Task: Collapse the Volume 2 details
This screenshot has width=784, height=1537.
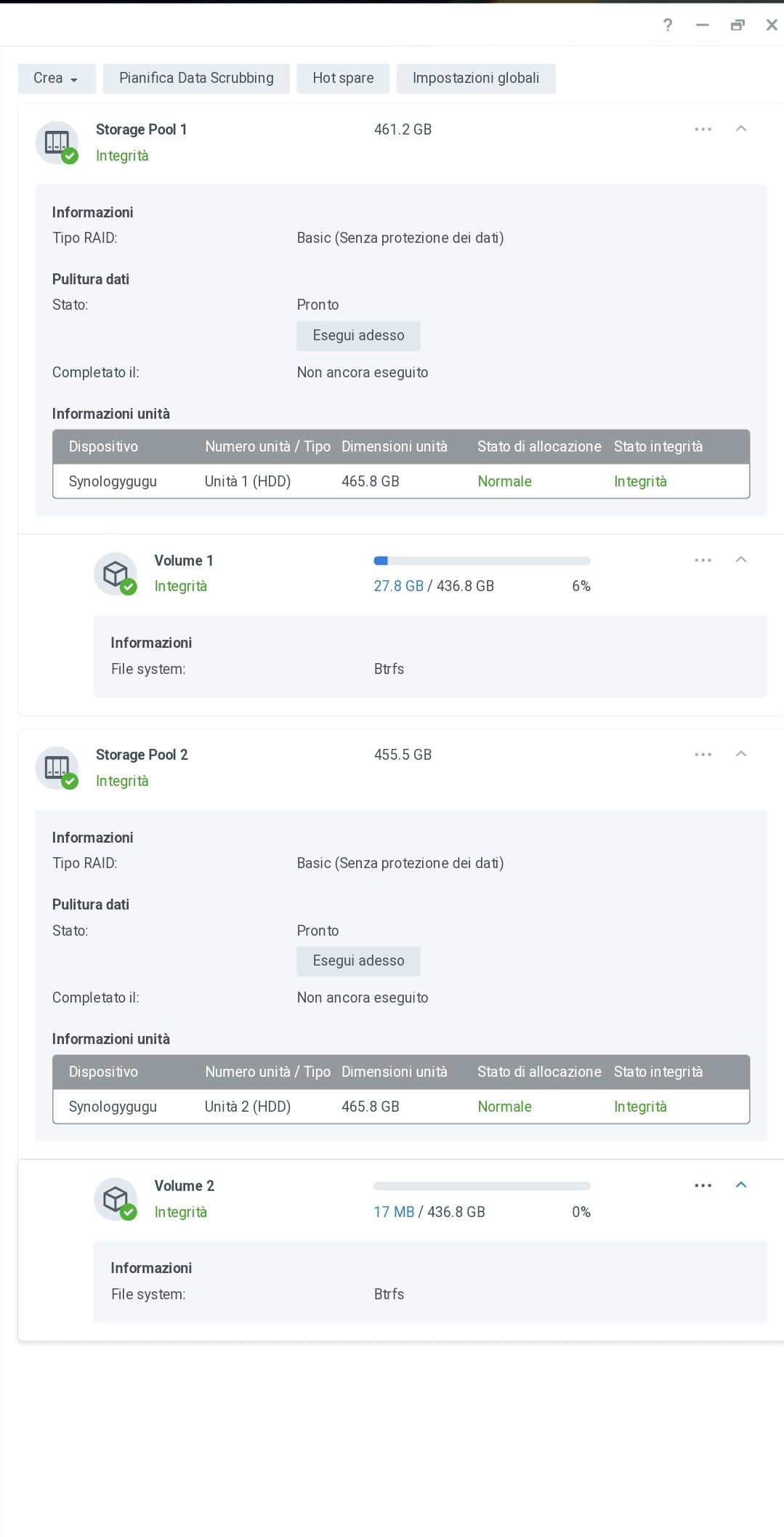Action: (741, 1185)
